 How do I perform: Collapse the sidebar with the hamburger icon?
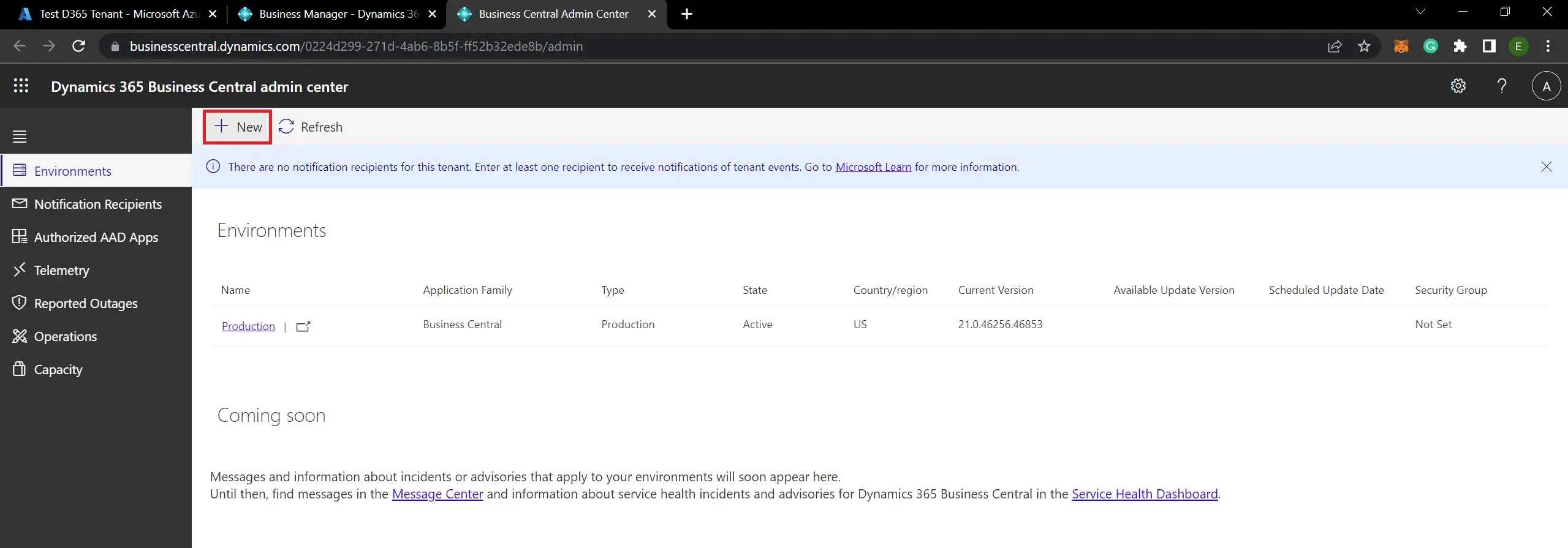click(20, 137)
